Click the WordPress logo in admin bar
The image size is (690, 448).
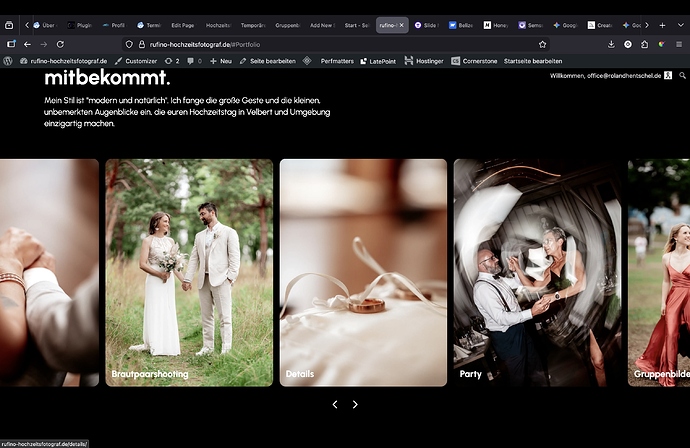(8, 61)
